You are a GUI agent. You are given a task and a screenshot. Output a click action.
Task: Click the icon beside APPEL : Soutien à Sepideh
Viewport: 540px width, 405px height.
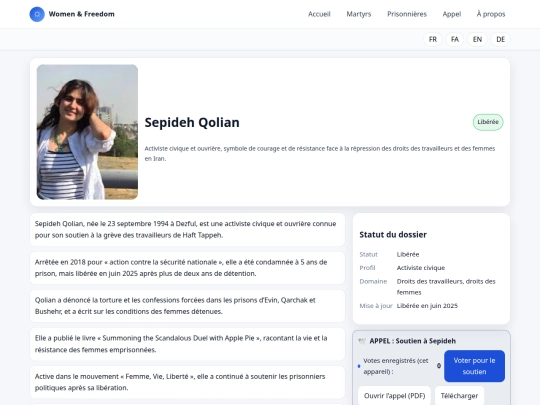362,341
